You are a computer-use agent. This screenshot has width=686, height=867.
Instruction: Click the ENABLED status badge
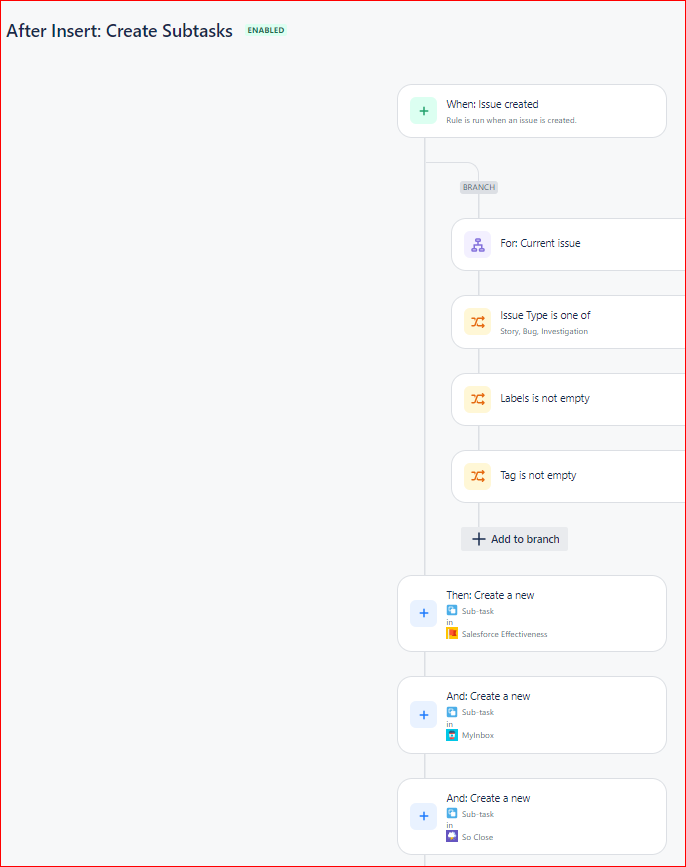[x=266, y=30]
